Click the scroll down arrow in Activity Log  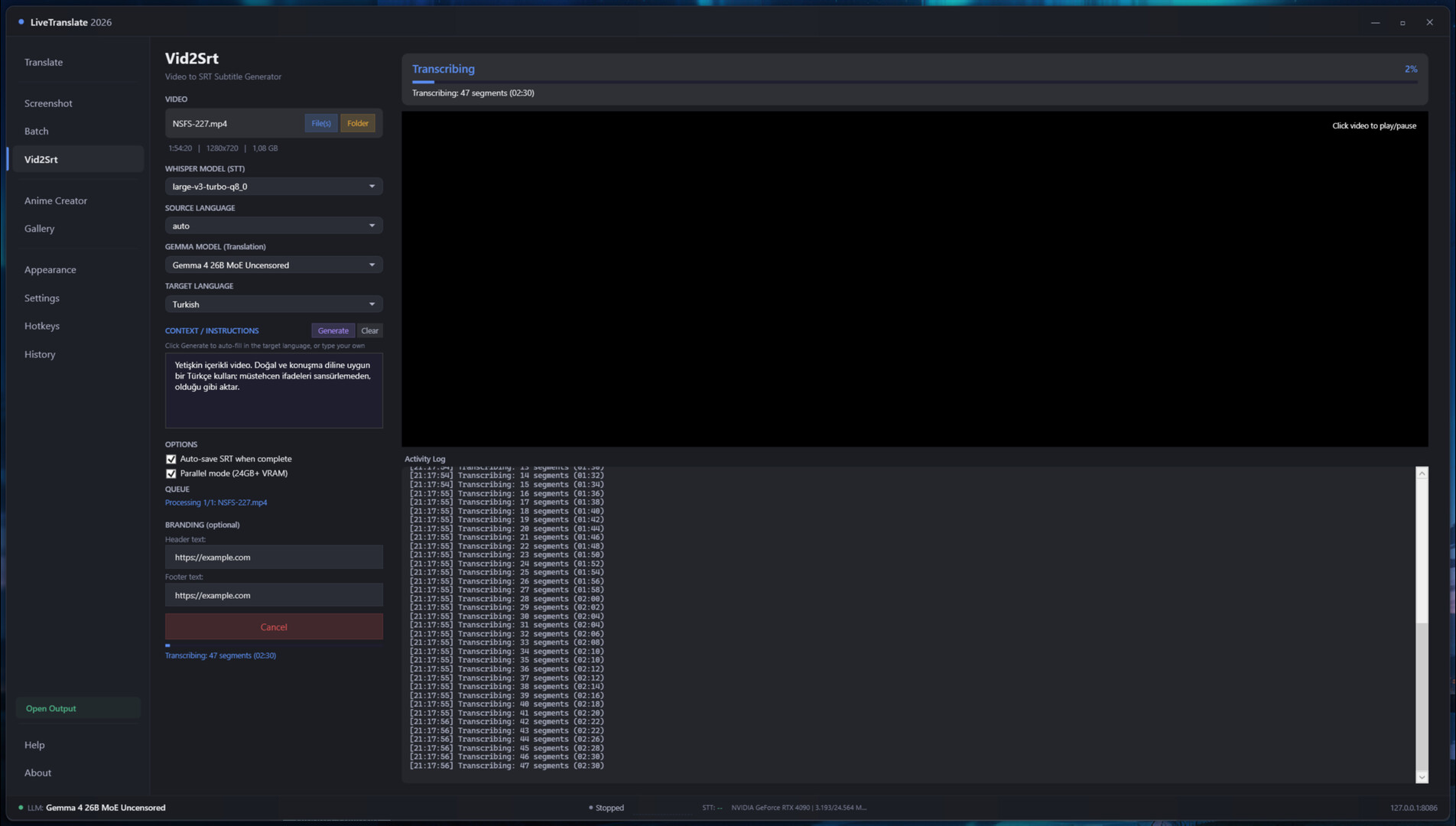coord(1422,777)
